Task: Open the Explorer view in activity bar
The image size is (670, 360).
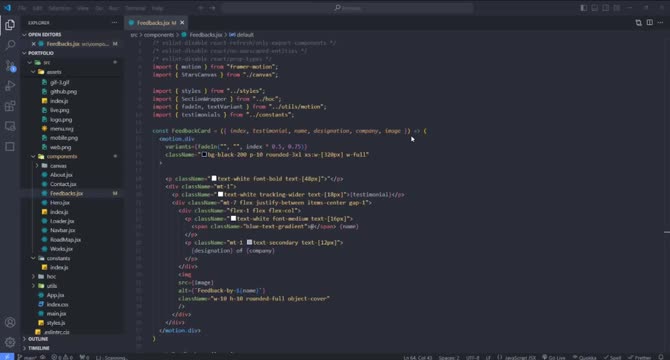Action: tap(10, 25)
